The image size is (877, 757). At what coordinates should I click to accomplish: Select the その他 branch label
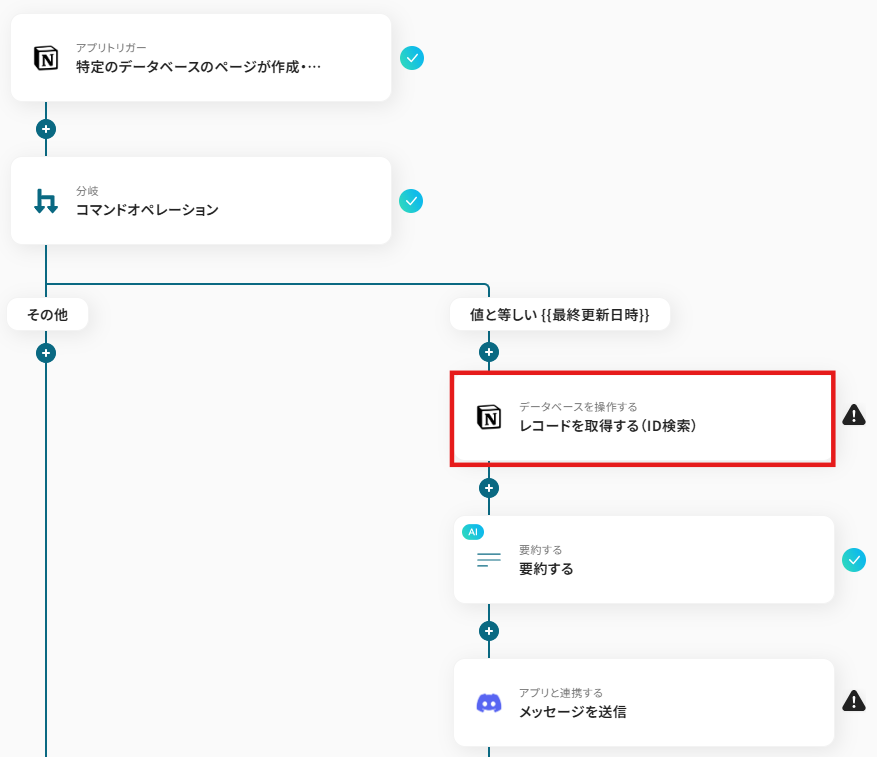pyautogui.click(x=48, y=314)
